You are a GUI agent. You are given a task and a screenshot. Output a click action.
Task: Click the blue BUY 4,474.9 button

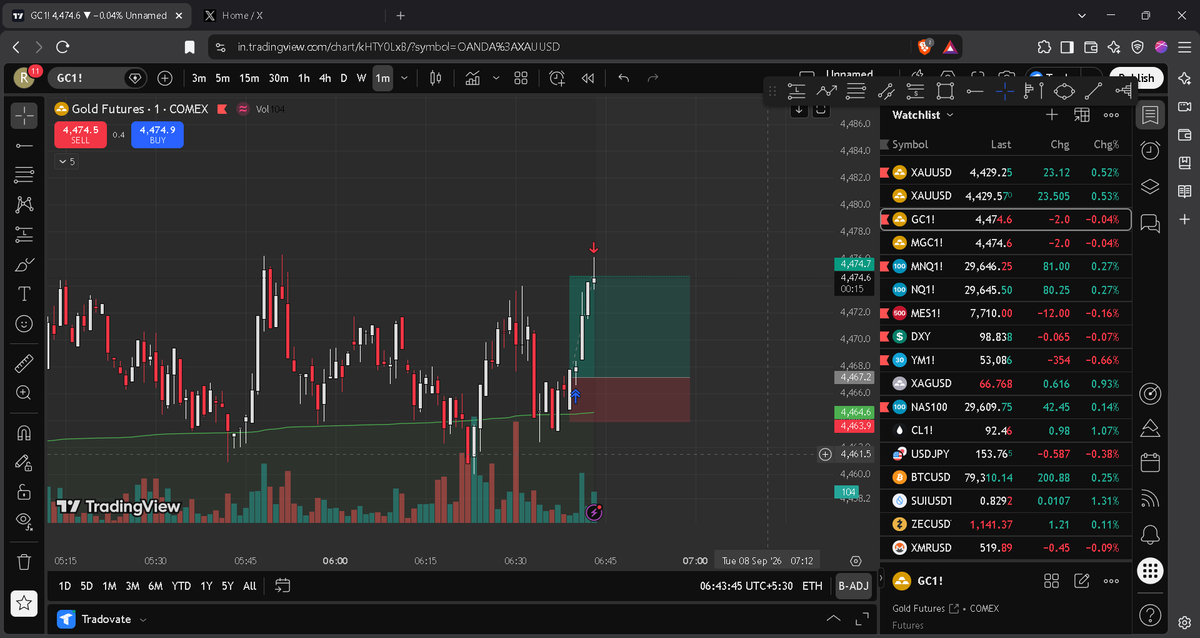pyautogui.click(x=157, y=134)
